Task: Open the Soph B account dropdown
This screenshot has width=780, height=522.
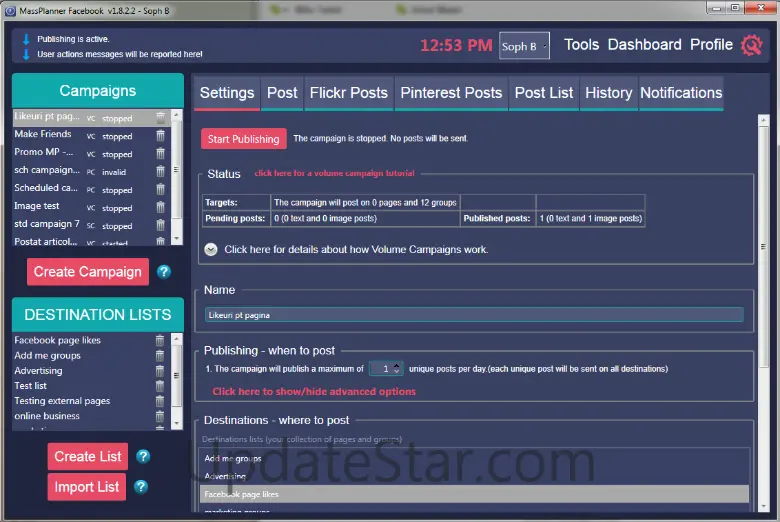Action: [x=524, y=46]
